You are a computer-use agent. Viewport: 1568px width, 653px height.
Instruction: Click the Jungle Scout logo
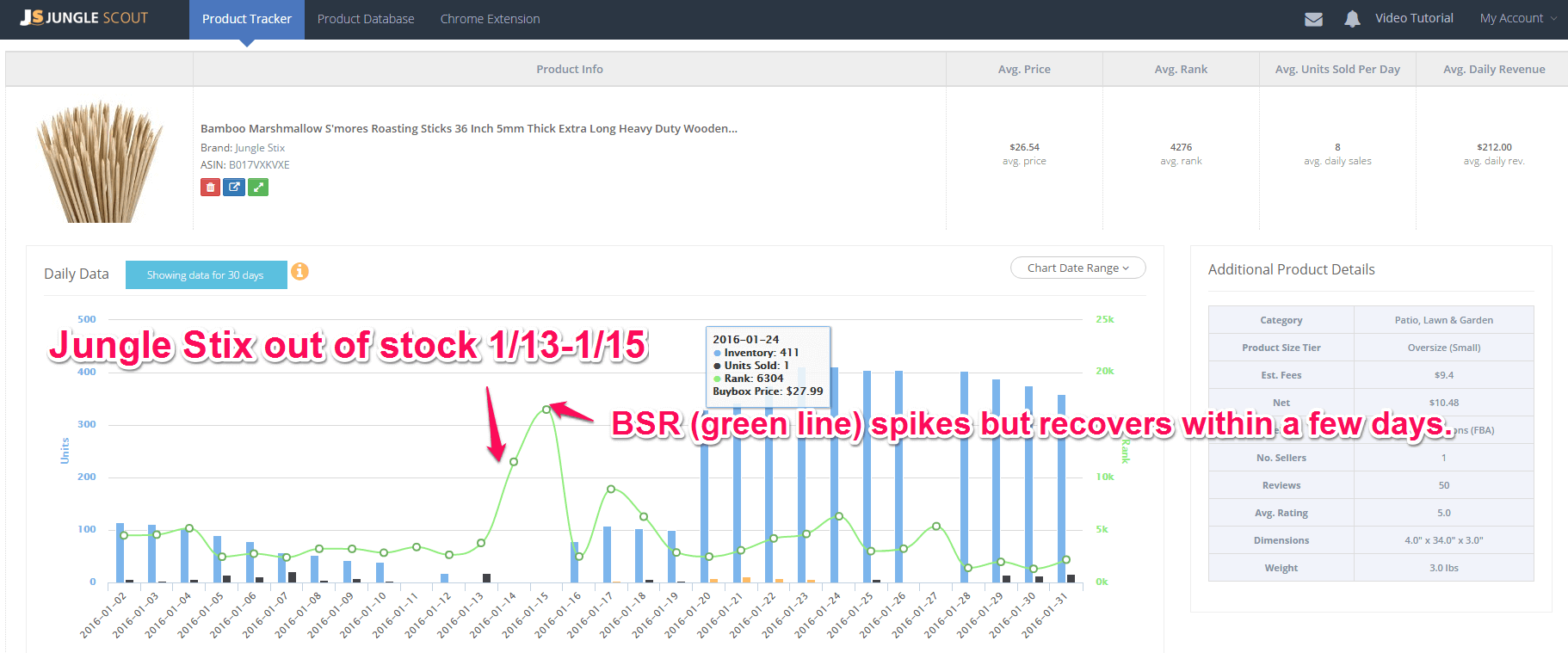(84, 18)
